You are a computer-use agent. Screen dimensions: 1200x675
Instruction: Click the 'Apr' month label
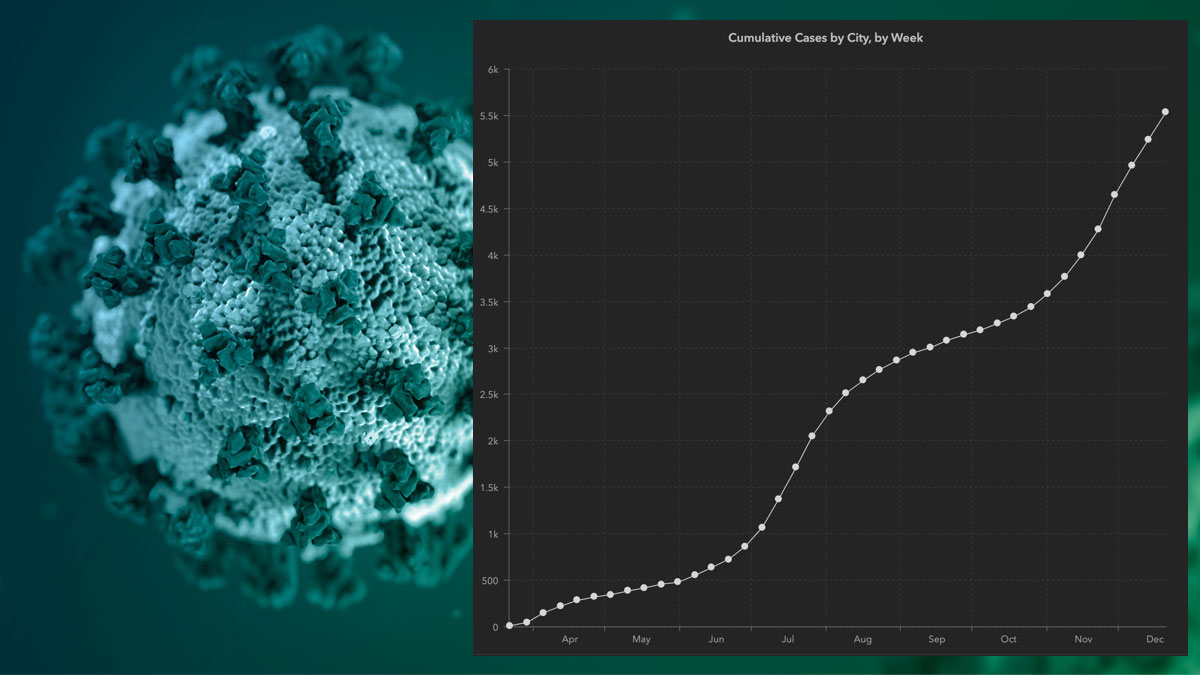point(570,639)
